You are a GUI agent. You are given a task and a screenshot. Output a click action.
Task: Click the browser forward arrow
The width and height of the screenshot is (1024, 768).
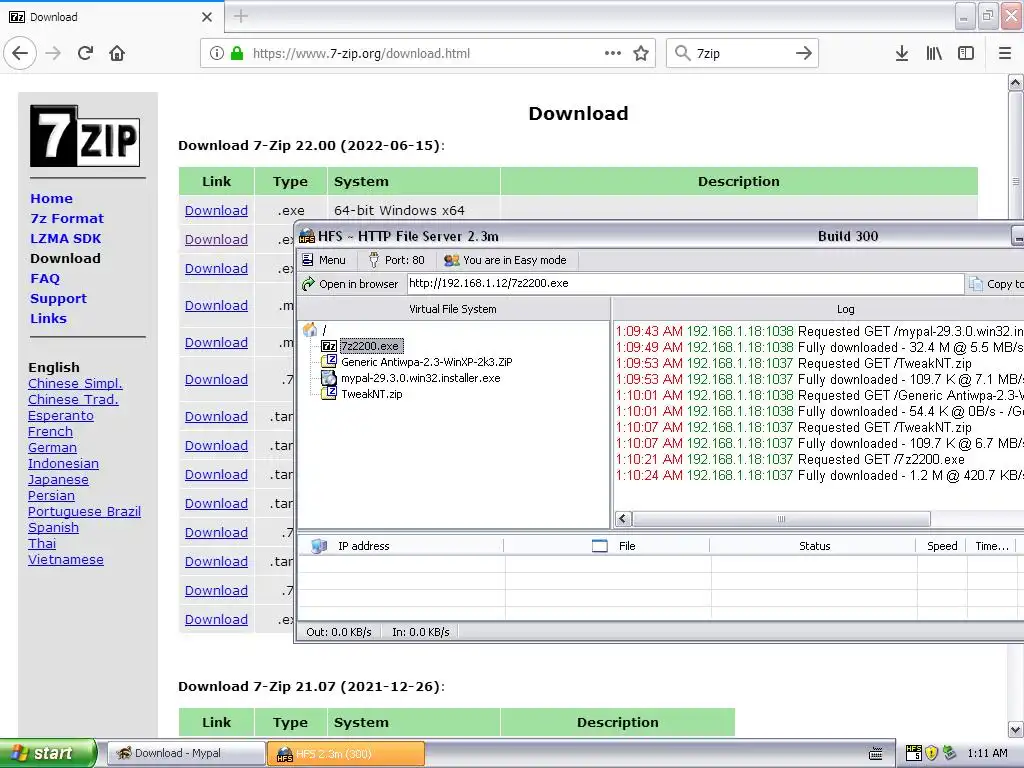point(54,53)
